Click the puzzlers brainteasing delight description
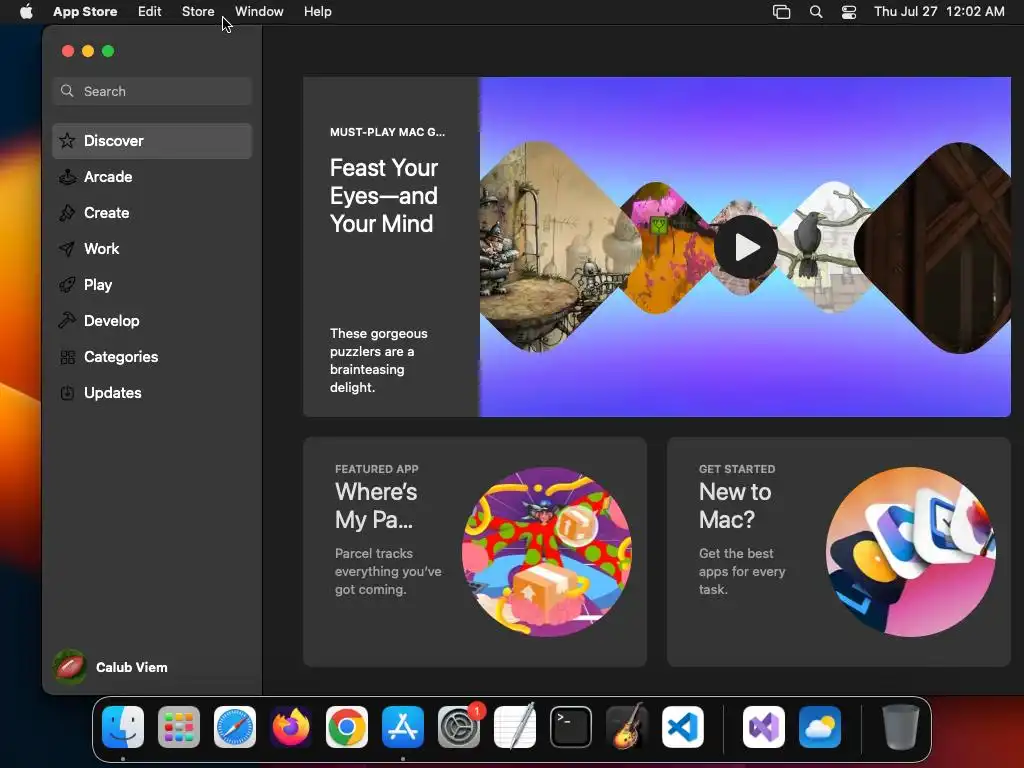The image size is (1024, 768). pyautogui.click(x=379, y=360)
